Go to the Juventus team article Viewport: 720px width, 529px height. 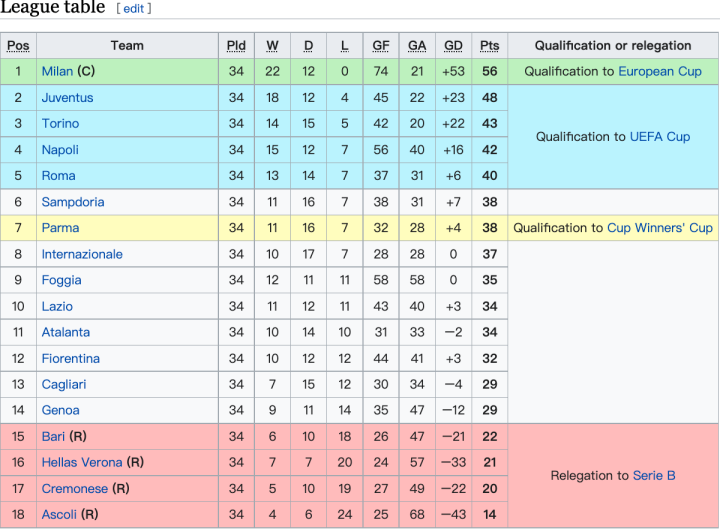point(67,98)
